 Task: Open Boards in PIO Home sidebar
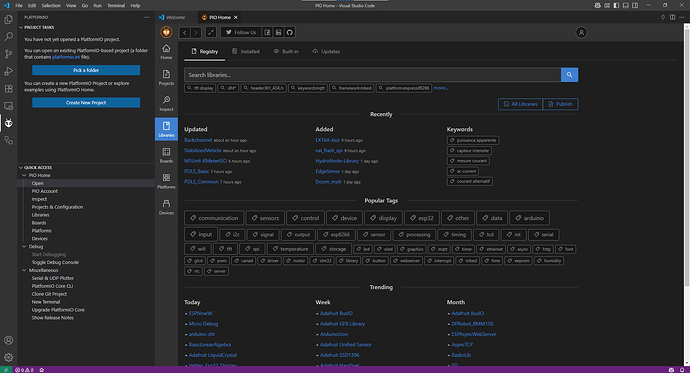166,155
